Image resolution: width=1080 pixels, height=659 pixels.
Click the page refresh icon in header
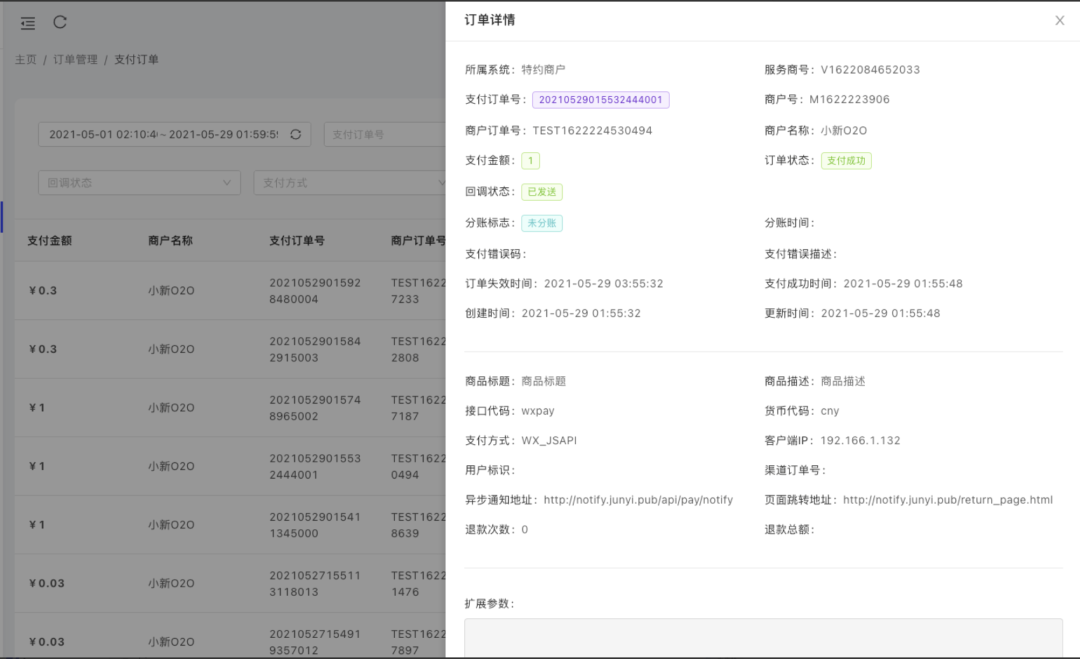(60, 22)
